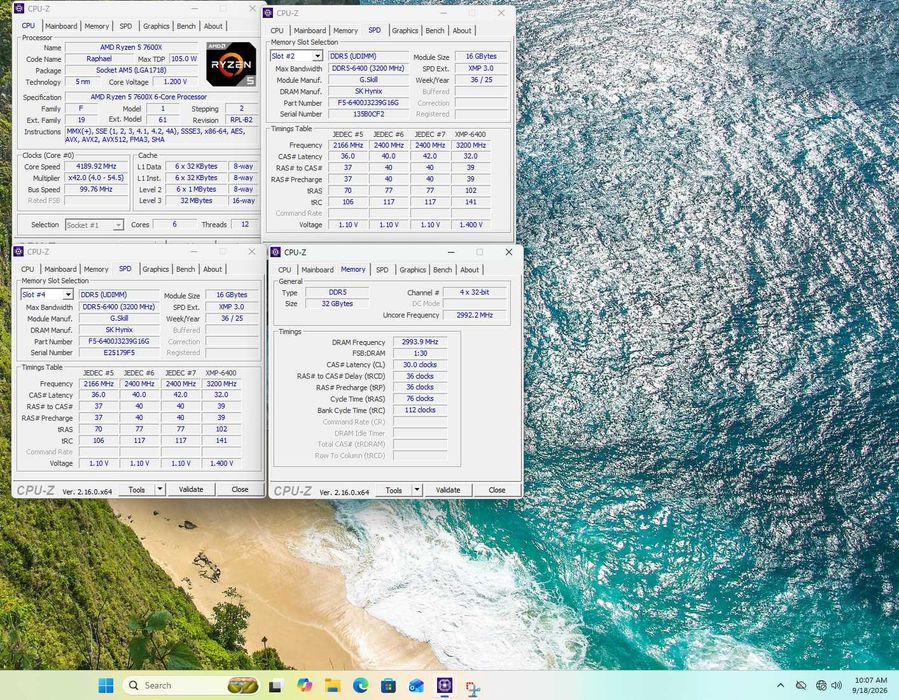This screenshot has width=899, height=700.
Task: Click the revision value 'RPL-B2'
Action: (241, 120)
